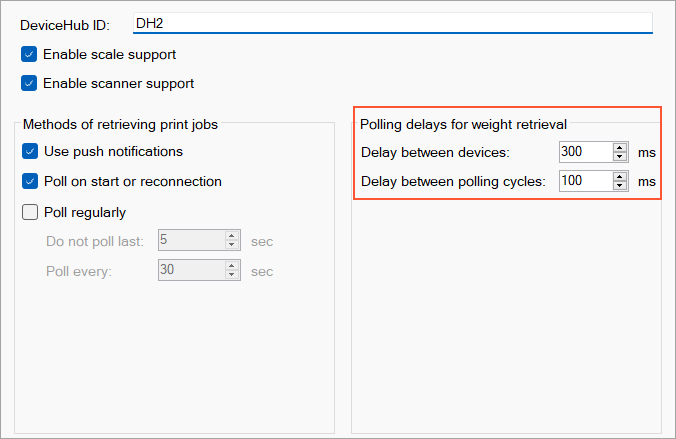Viewport: 676px width, 439px height.
Task: Decrease Delay between polling cycles value
Action: click(x=620, y=185)
